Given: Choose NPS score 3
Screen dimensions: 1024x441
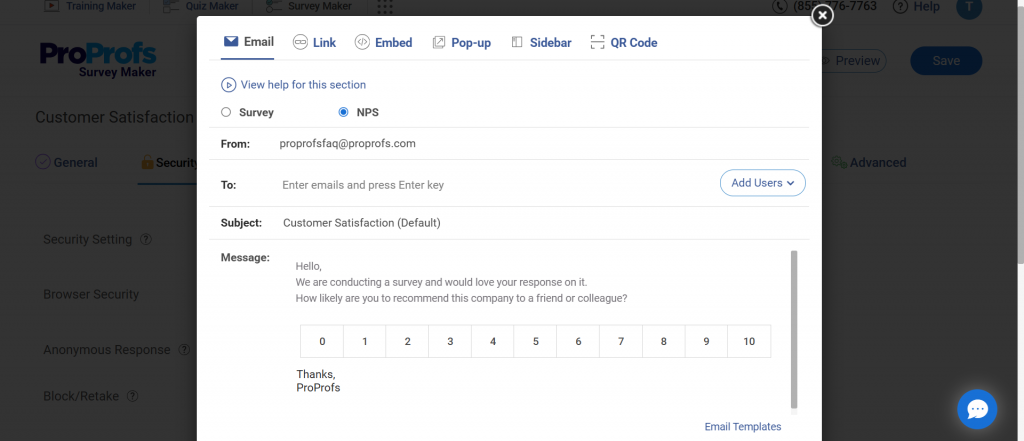Looking at the screenshot, I should click(450, 341).
